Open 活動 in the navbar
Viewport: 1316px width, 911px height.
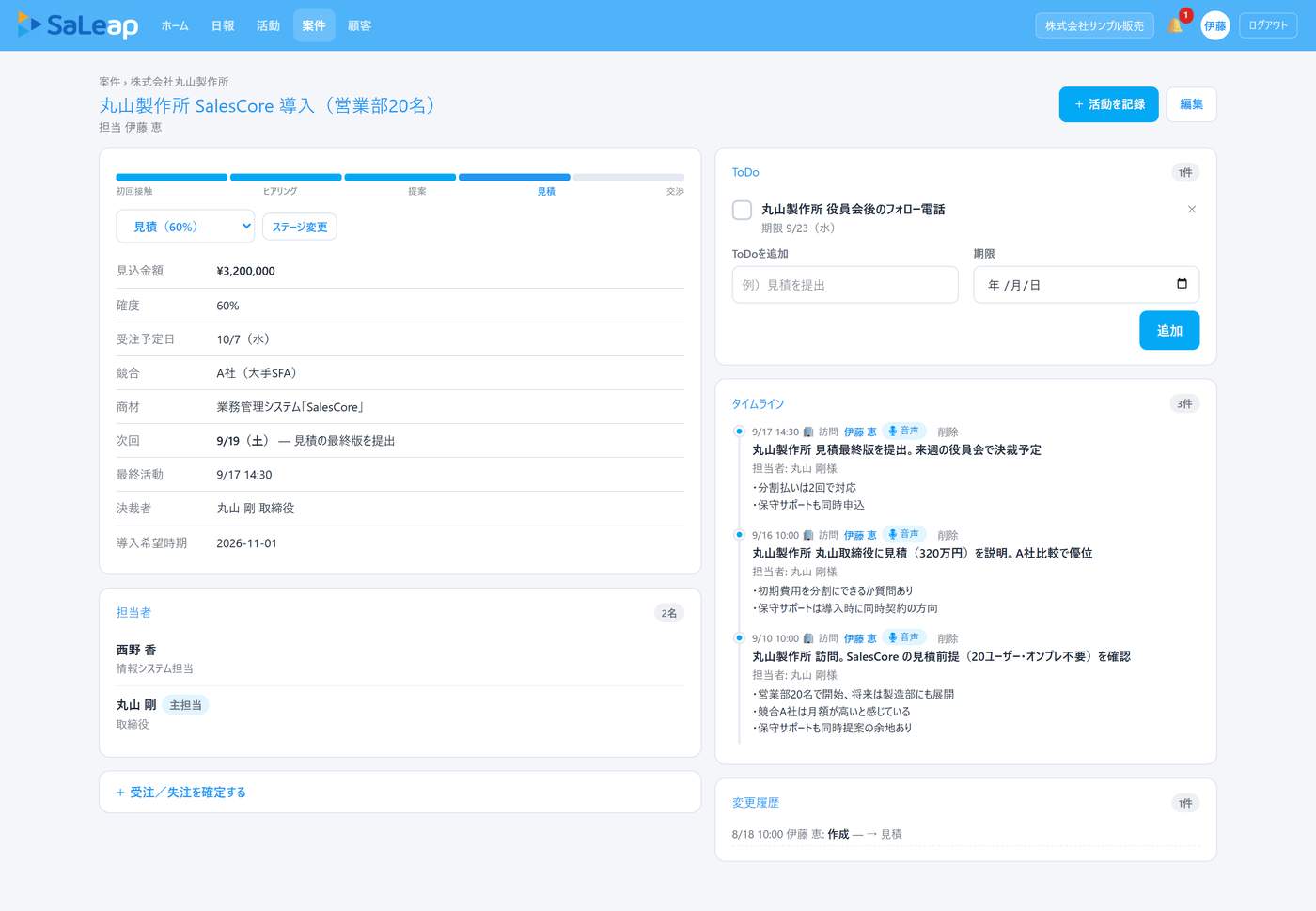coord(268,25)
